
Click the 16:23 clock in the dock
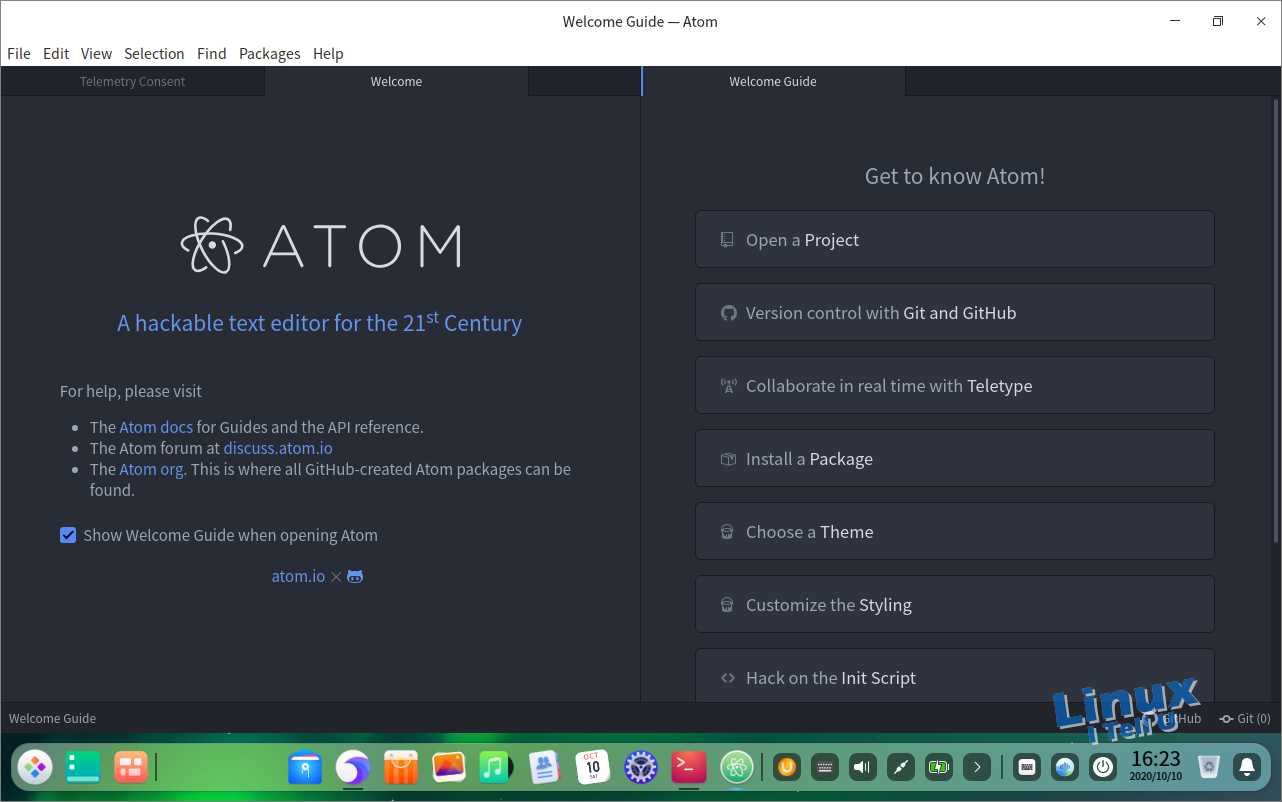(x=1155, y=766)
